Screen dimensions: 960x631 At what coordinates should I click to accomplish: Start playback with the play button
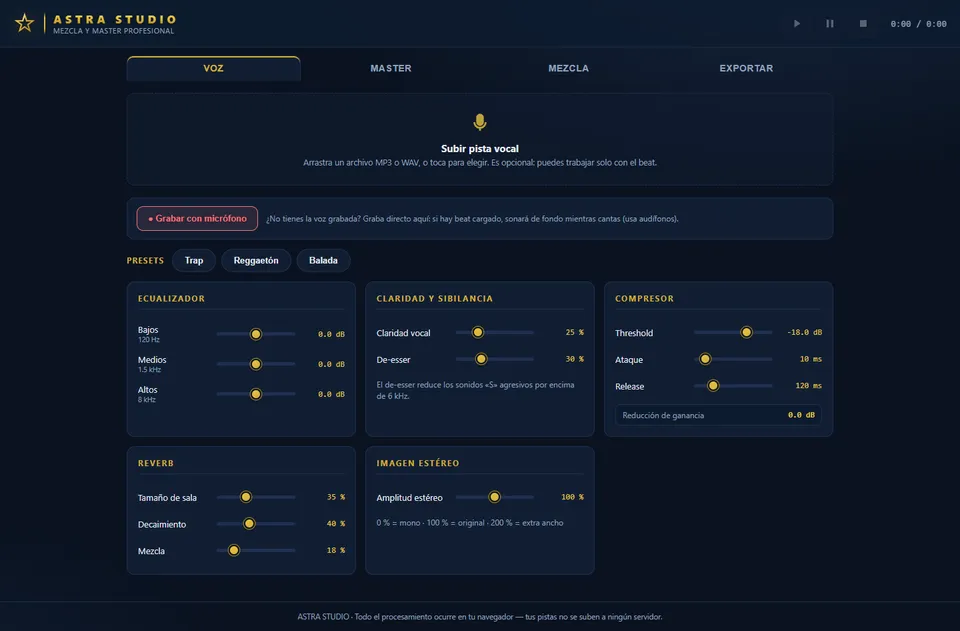797,23
